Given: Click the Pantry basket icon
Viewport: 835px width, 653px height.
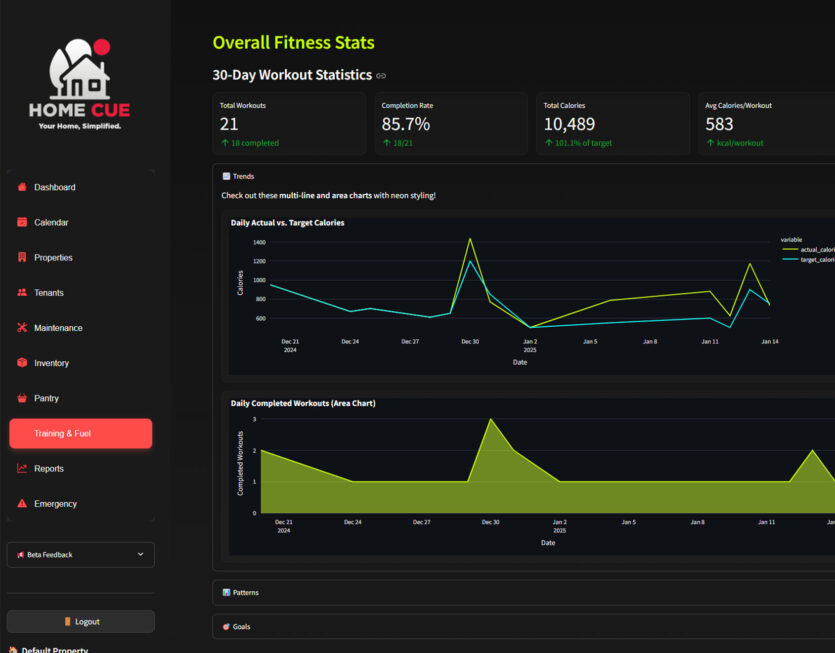Looking at the screenshot, I should (22, 398).
